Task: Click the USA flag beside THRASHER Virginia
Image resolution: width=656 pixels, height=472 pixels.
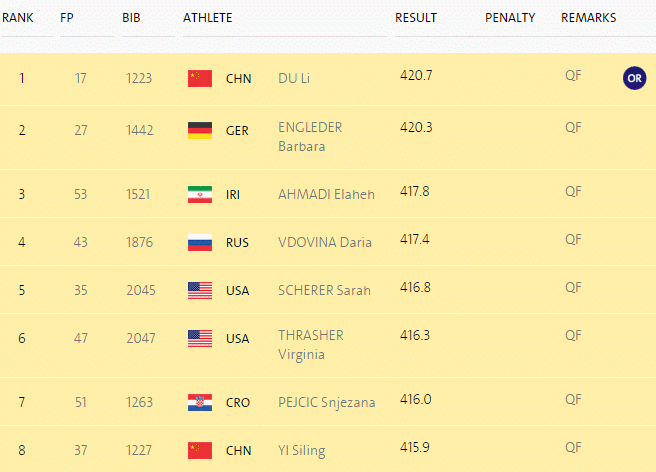Action: click(200, 339)
